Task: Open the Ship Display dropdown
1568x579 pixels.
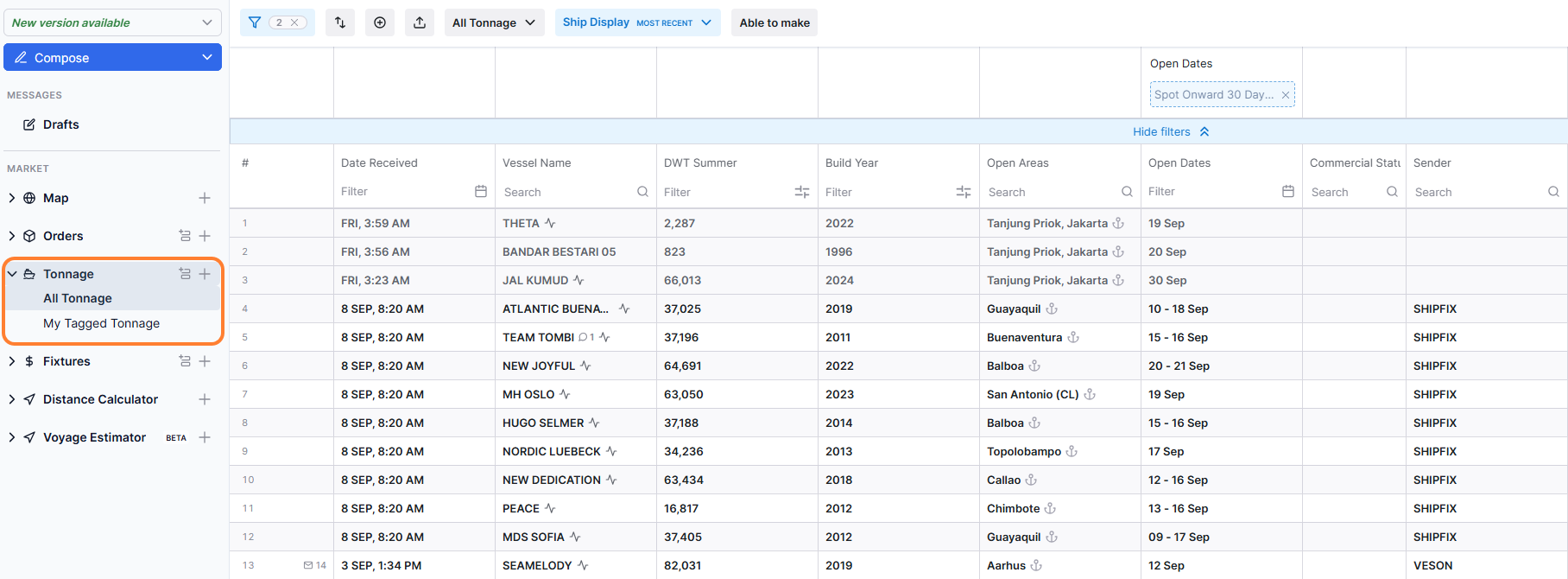Action: click(x=637, y=22)
